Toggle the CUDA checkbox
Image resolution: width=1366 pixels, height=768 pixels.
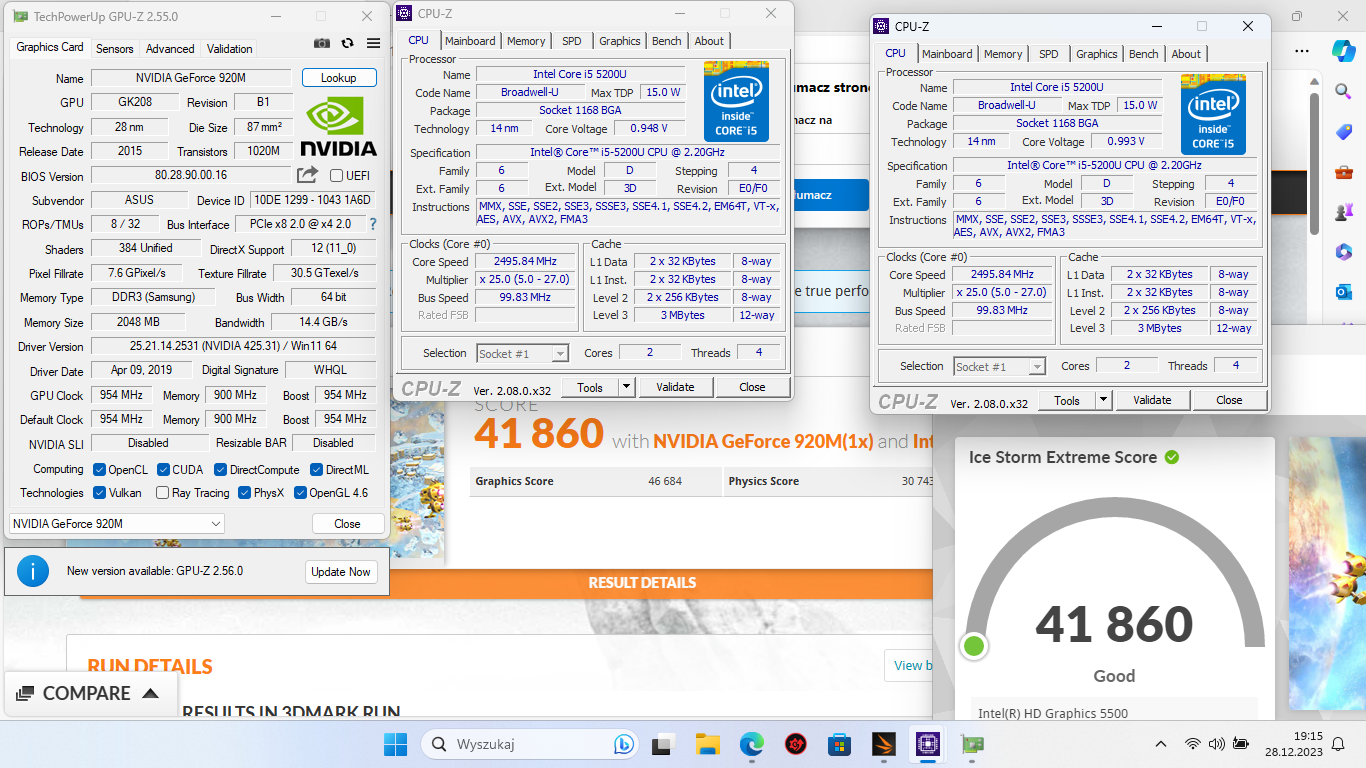(x=163, y=470)
